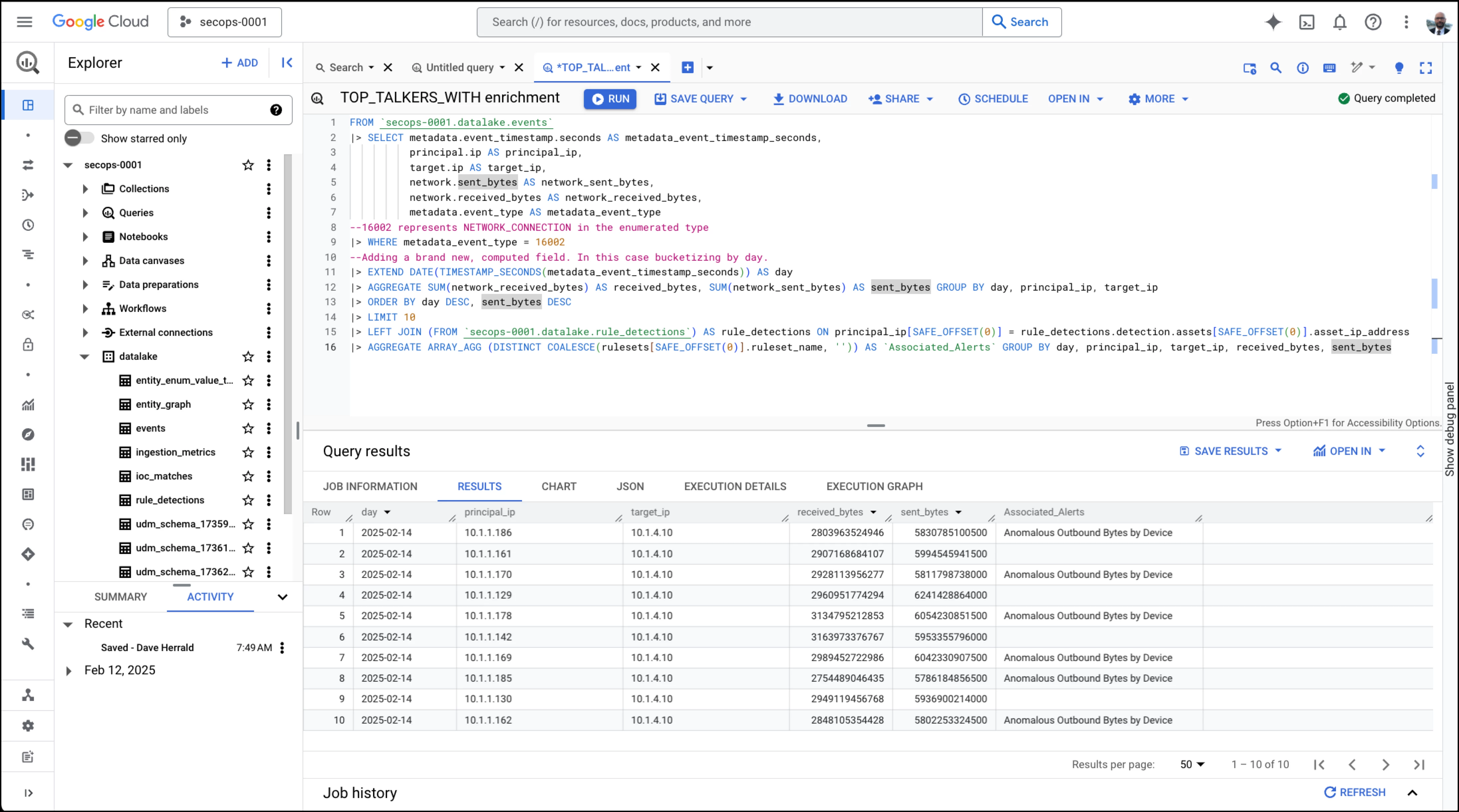1459x812 pixels.
Task: Click the editor search magnifier icon
Action: click(1275, 68)
